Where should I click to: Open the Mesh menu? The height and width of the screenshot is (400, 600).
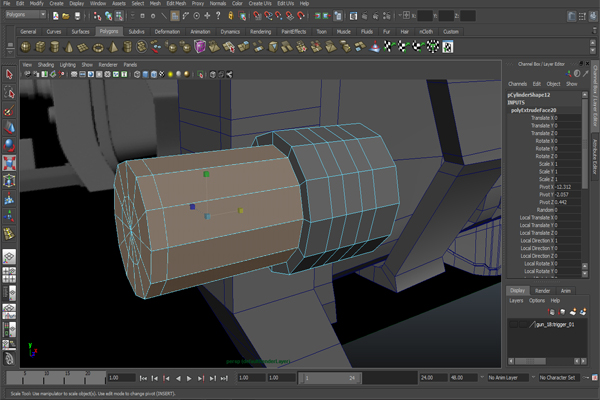pyautogui.click(x=155, y=3)
